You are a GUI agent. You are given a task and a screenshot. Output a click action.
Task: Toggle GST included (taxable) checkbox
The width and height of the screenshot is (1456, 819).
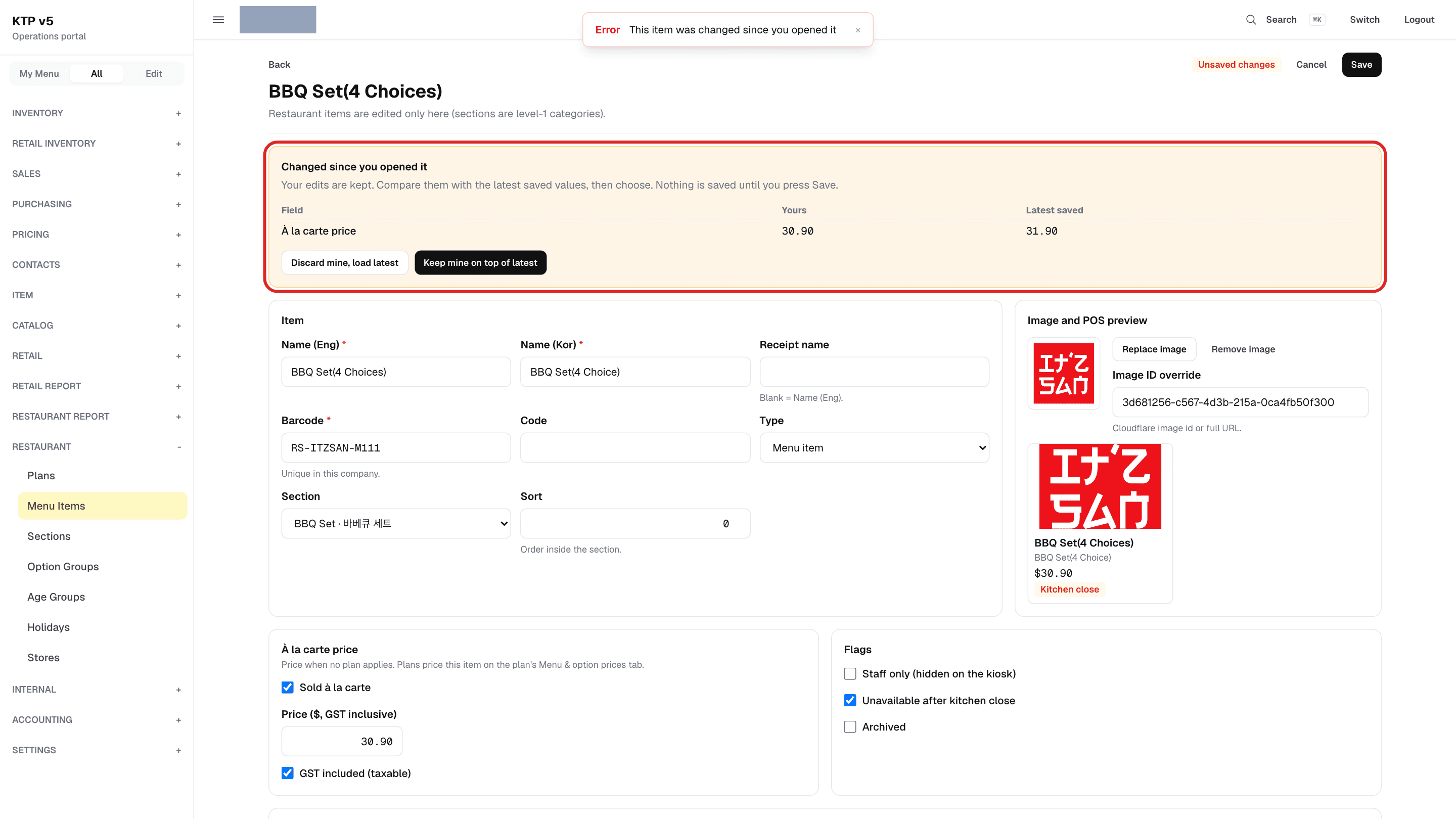coord(288,773)
